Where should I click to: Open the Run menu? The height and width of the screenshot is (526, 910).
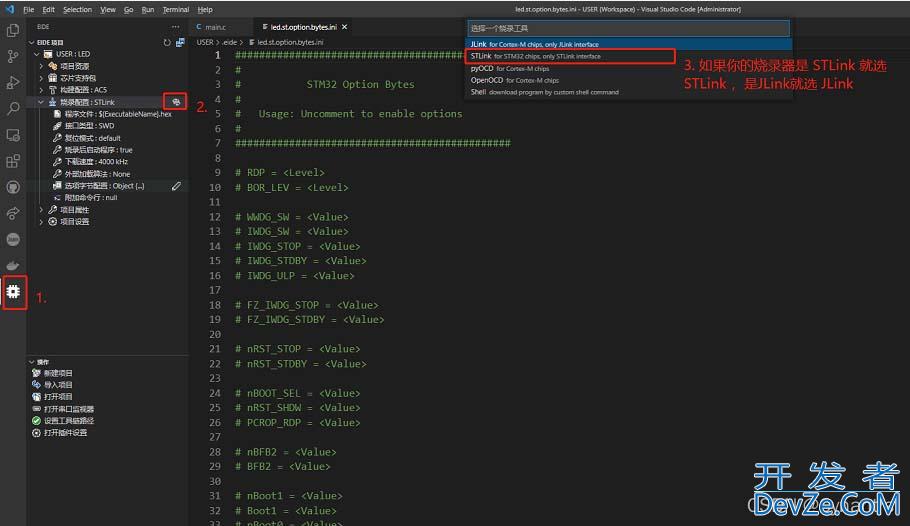coord(148,9)
